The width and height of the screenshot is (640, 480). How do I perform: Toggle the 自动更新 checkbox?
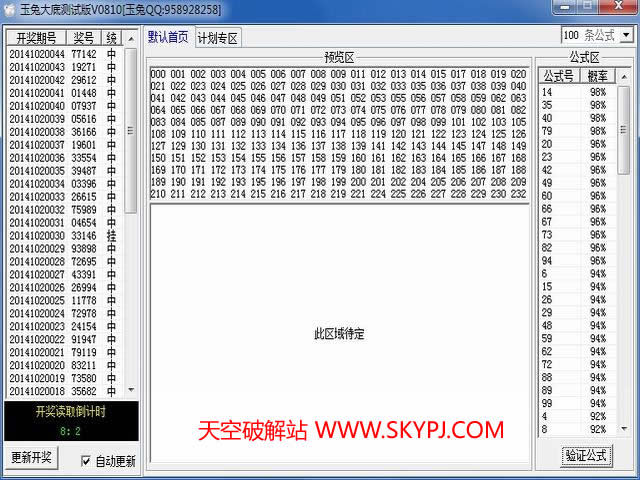[84, 461]
